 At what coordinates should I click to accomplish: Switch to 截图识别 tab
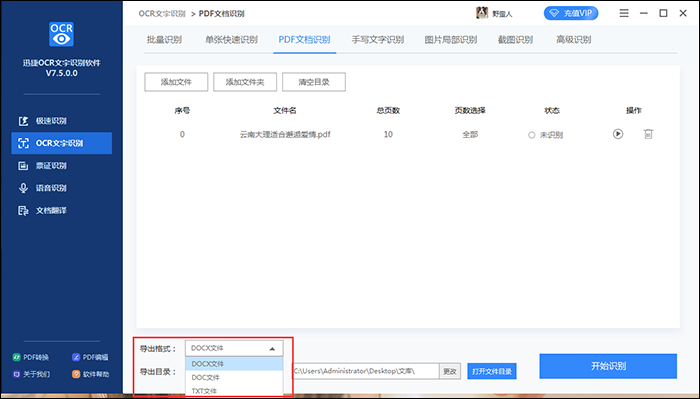515,40
